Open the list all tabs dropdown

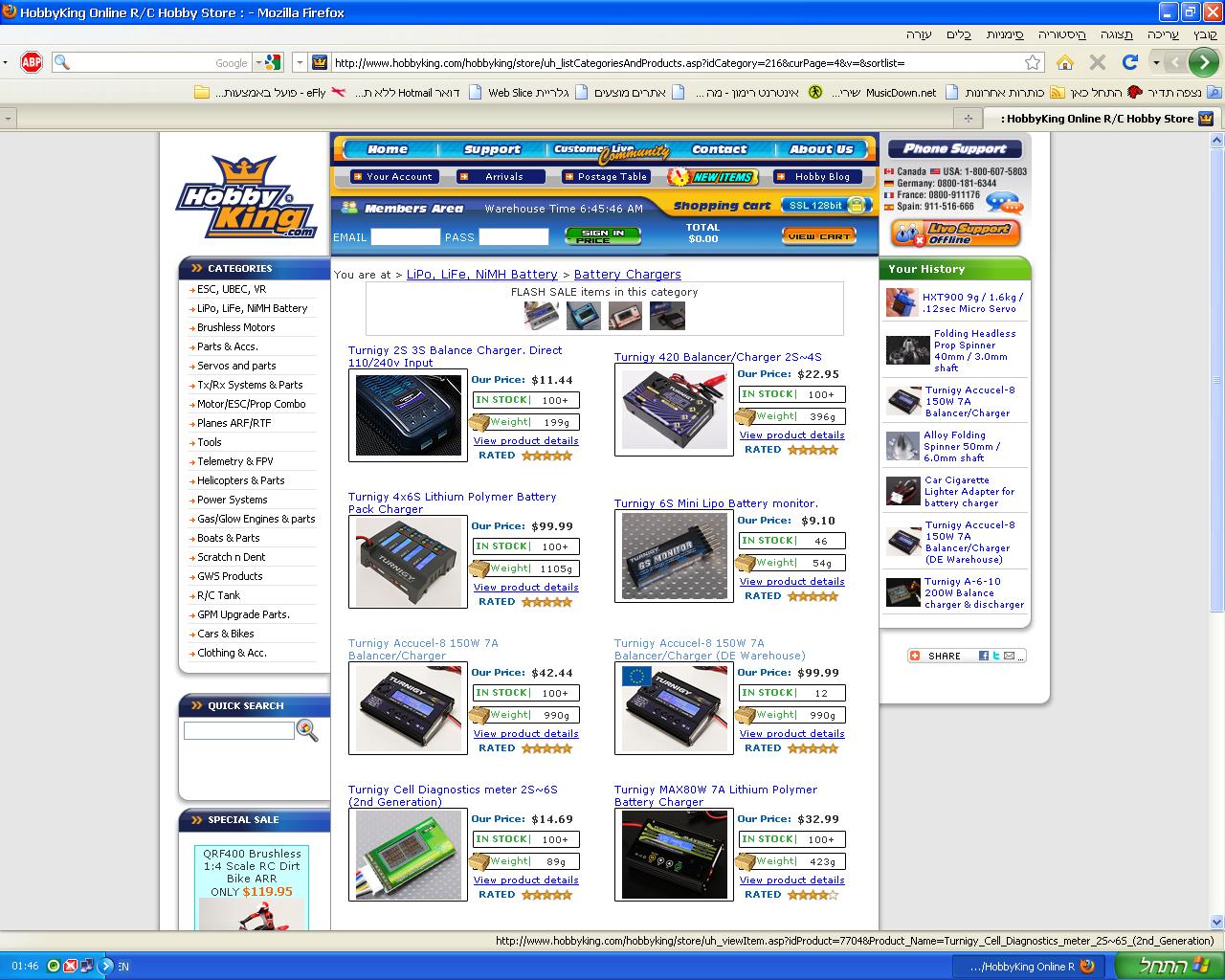[x=9, y=119]
